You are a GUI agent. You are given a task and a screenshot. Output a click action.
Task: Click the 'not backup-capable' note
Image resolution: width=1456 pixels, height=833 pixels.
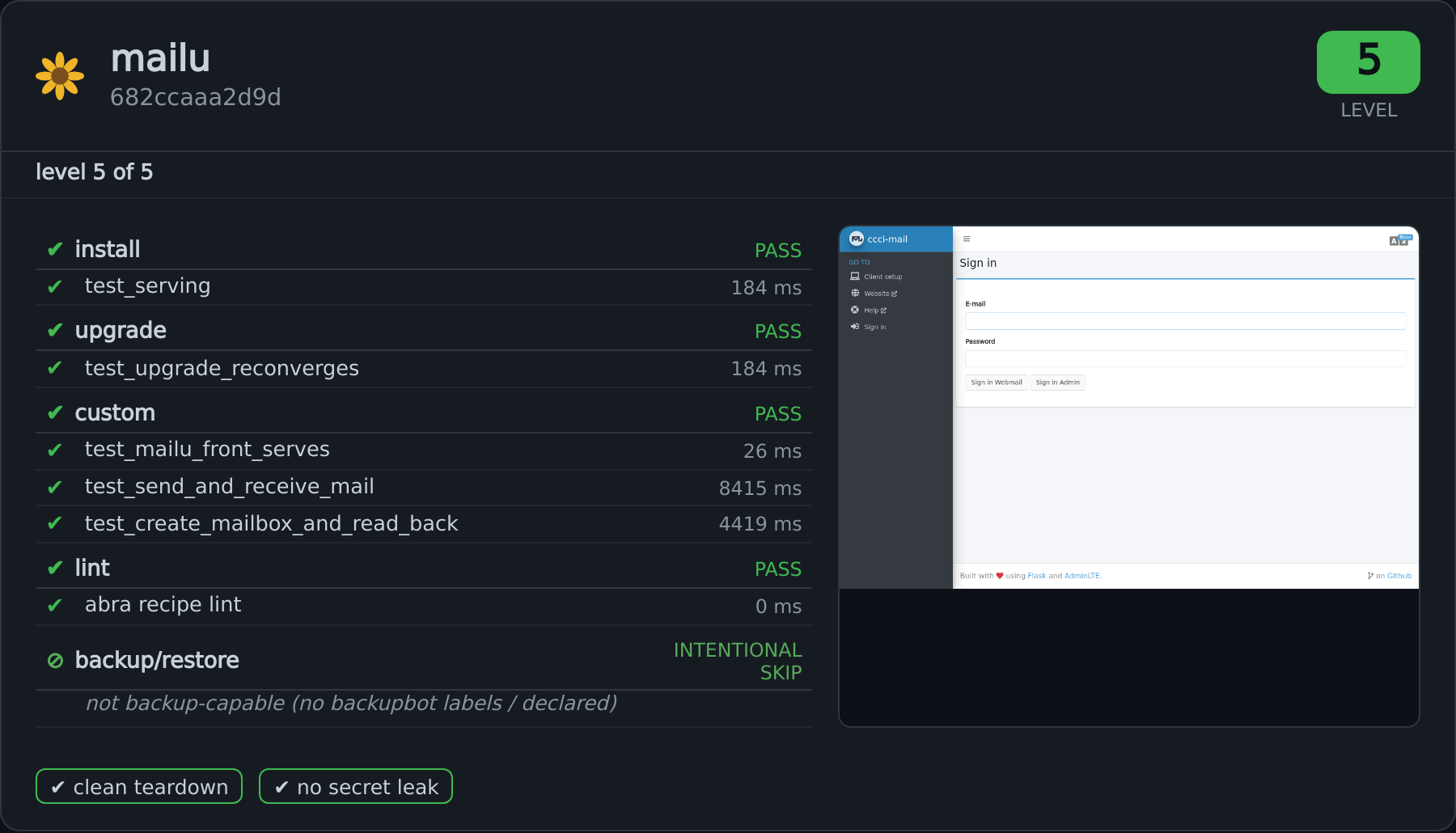click(x=351, y=704)
